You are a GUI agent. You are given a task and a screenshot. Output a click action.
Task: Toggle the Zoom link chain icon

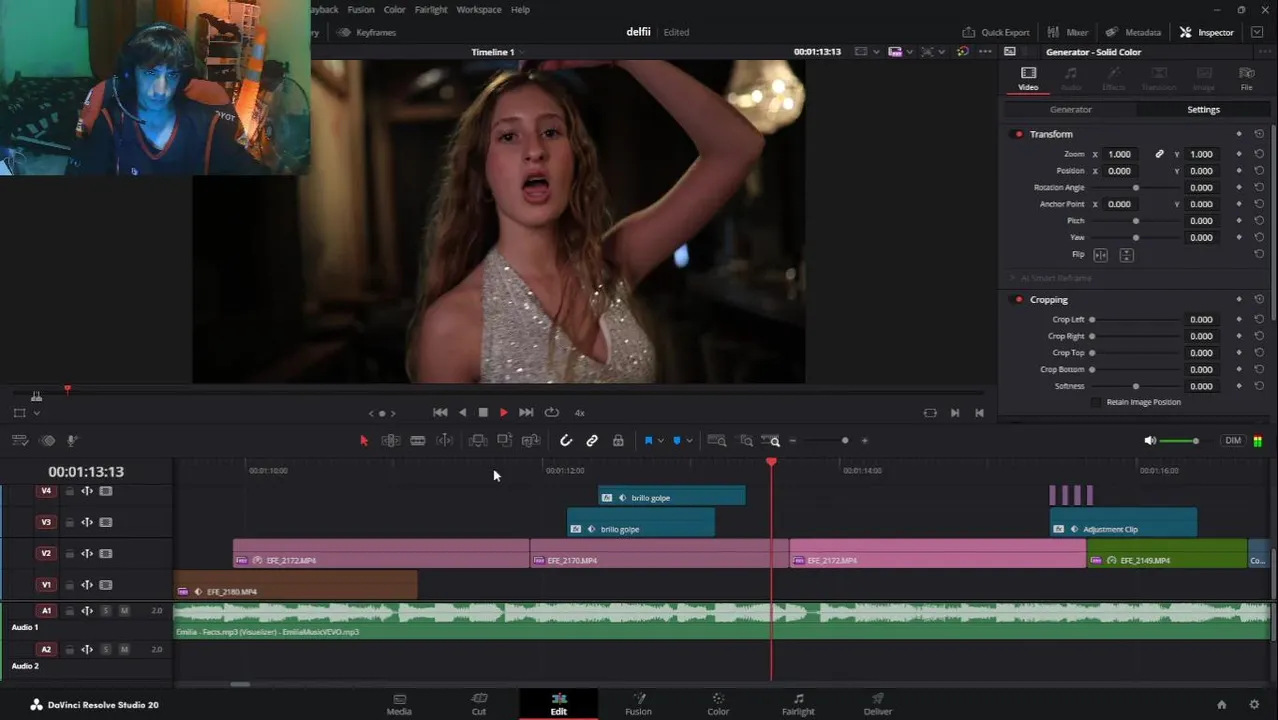(x=1159, y=154)
